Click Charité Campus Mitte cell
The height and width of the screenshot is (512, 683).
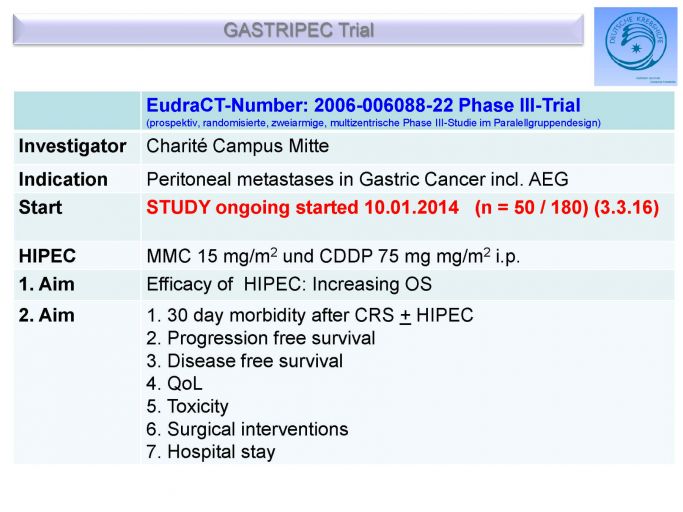click(237, 146)
